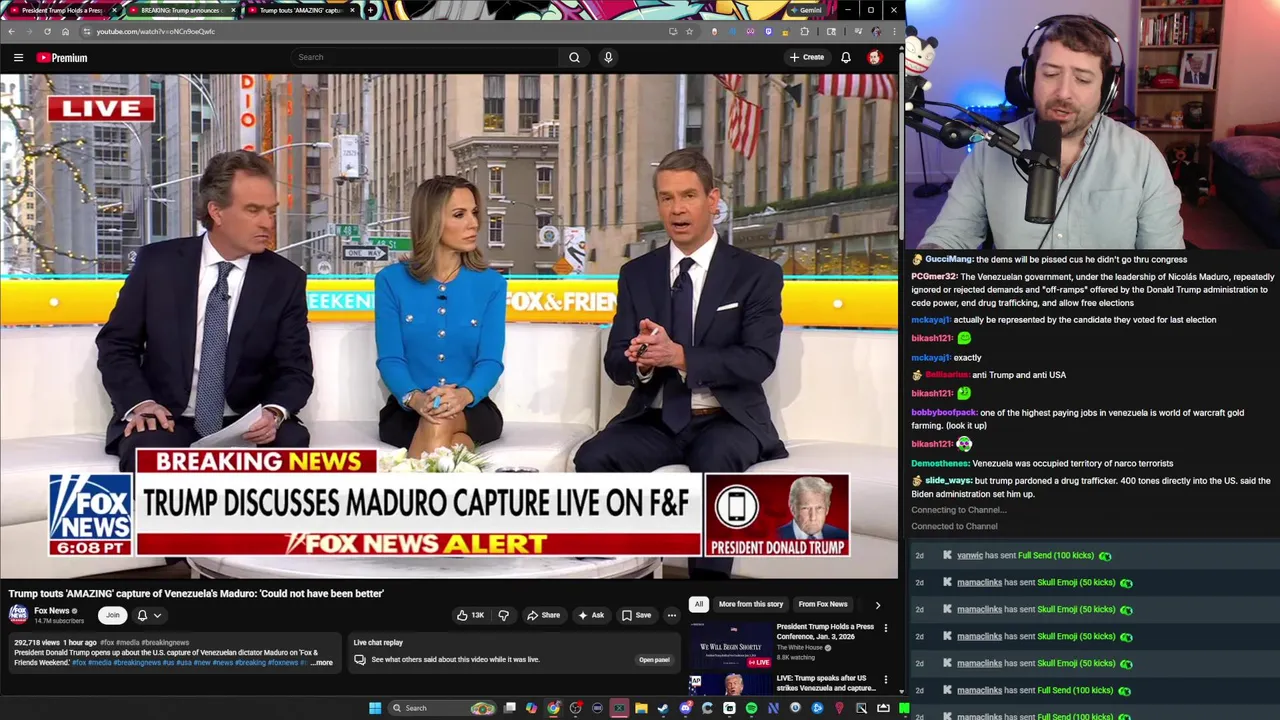This screenshot has height=720, width=1280.
Task: Open options for Trump speaks after US strikes video
Action: (885, 680)
